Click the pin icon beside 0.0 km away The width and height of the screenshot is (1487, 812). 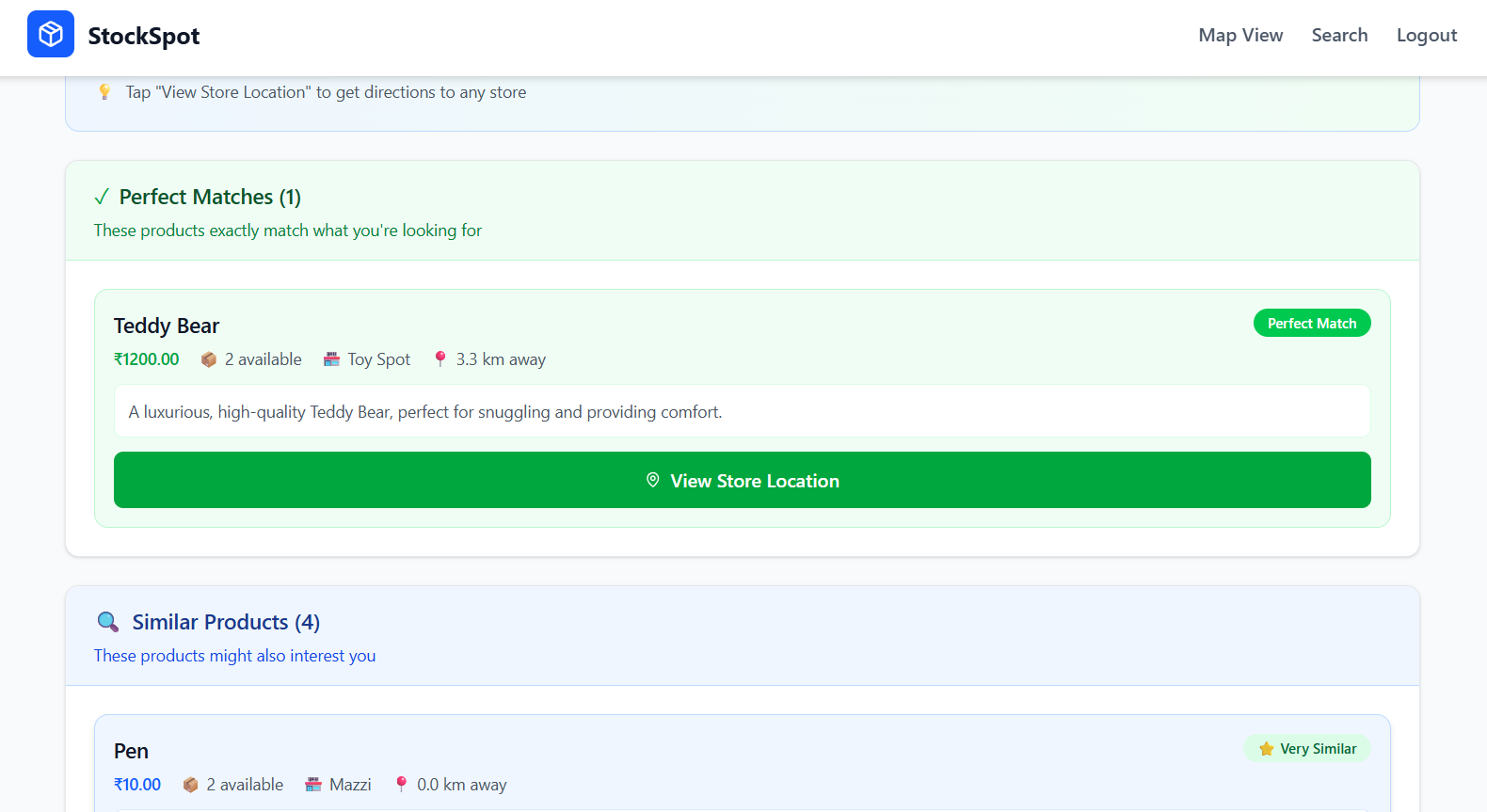point(402,785)
